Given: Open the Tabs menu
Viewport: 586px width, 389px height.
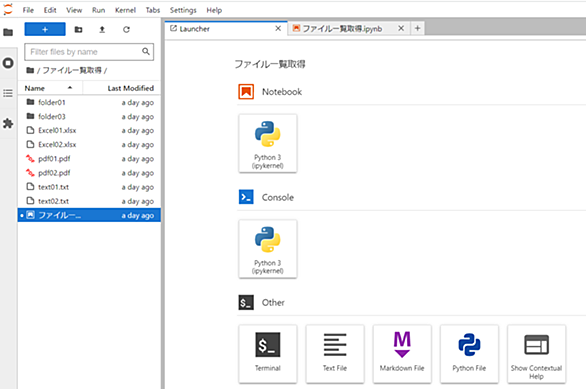Looking at the screenshot, I should (x=152, y=10).
